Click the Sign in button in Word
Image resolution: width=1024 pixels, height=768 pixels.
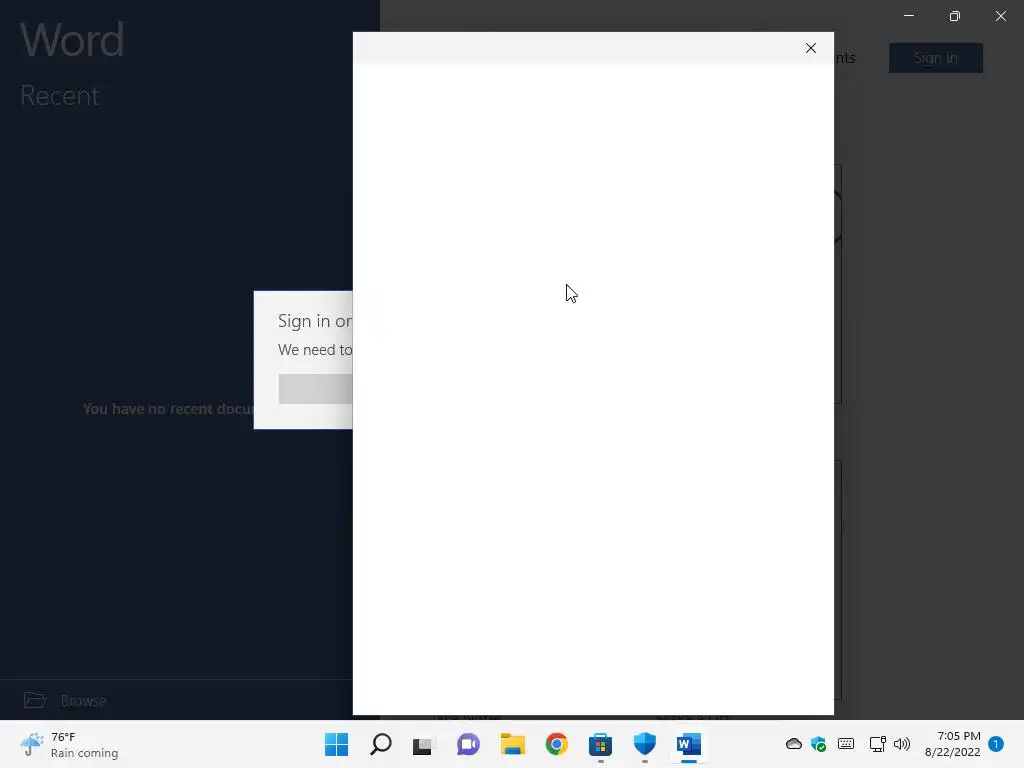click(935, 58)
